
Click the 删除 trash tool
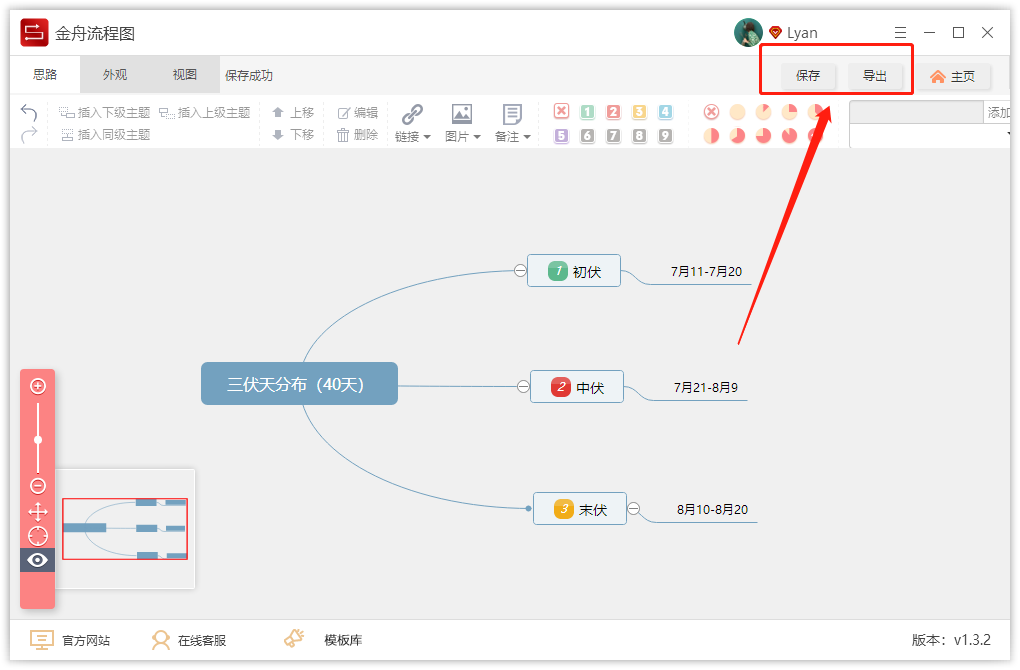(x=358, y=135)
